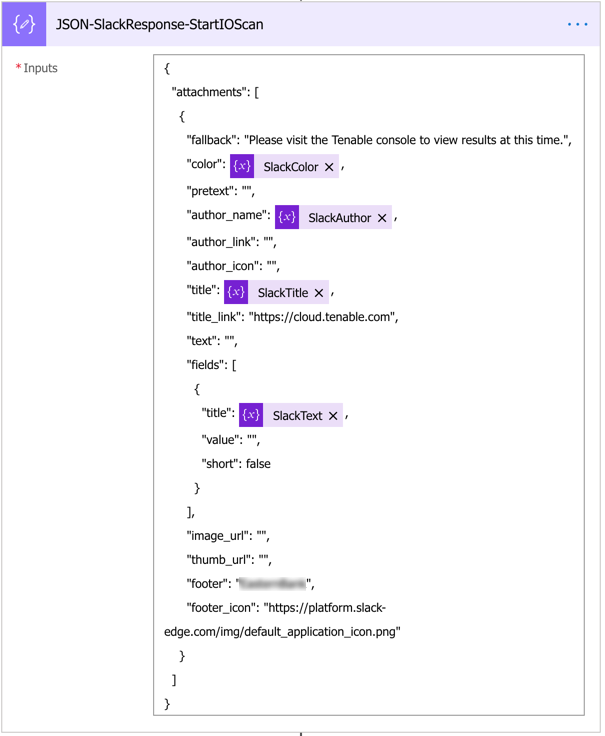Click the SlackText variable icon
This screenshot has width=605, height=736.
pos(251,415)
